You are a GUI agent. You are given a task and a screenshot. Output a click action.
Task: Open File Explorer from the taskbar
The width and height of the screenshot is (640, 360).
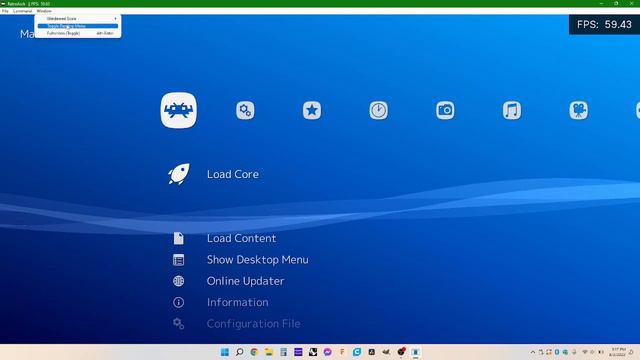pyautogui.click(x=269, y=352)
